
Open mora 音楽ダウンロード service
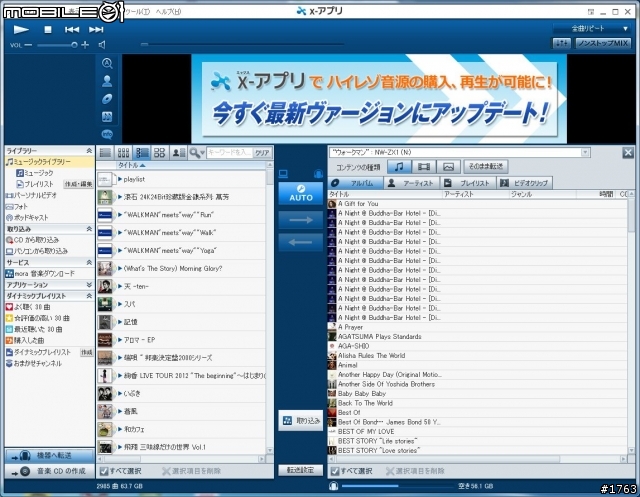coord(40,273)
